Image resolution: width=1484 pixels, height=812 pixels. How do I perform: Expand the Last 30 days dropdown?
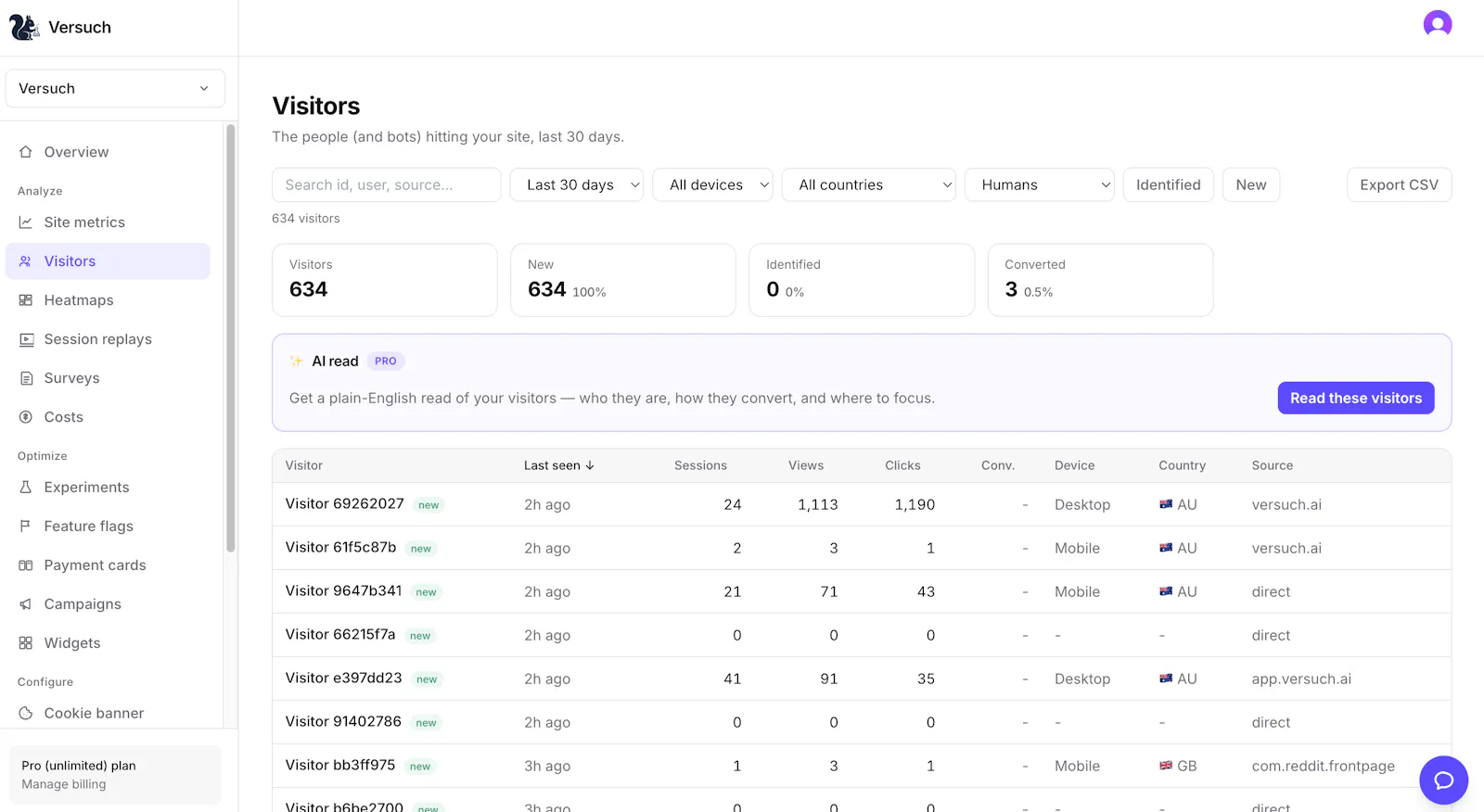coord(577,184)
